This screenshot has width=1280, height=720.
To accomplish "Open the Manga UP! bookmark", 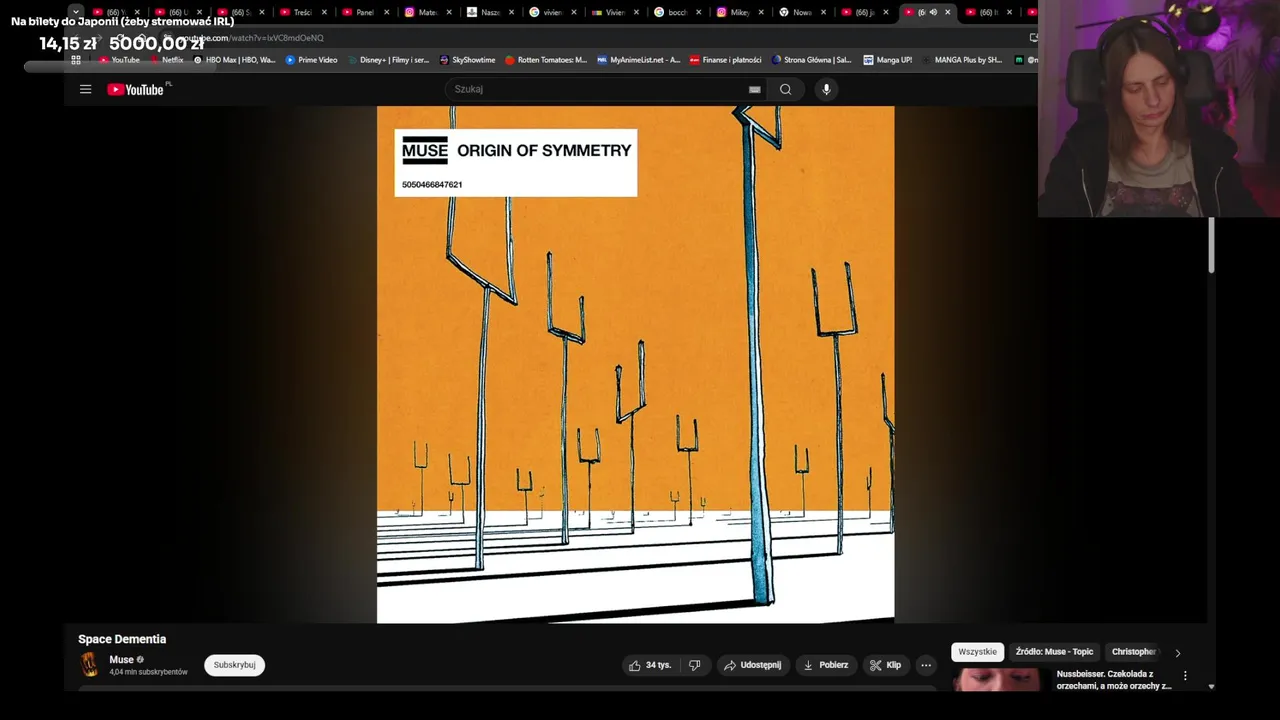I will 887,60.
